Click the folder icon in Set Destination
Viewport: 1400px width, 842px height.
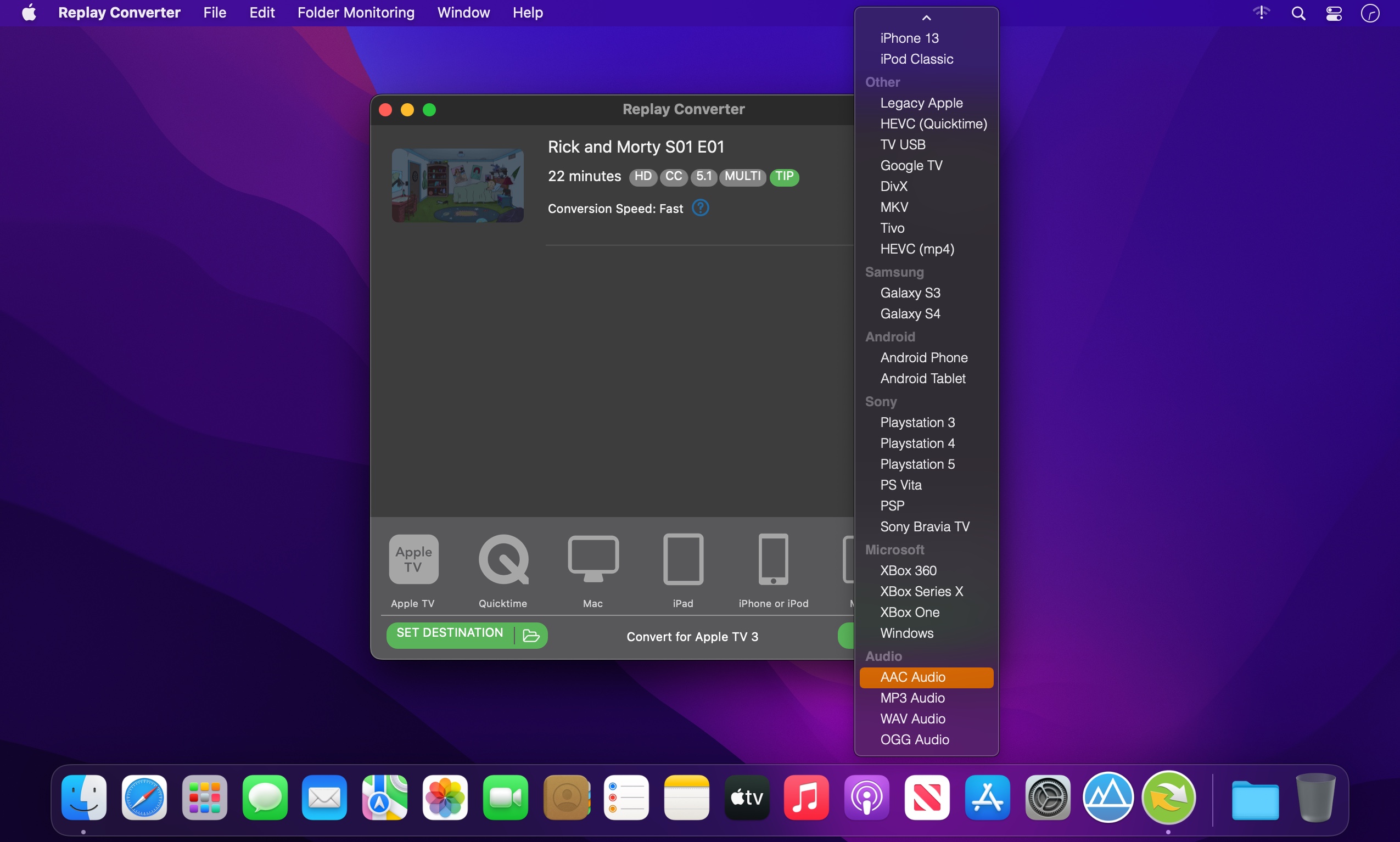pos(531,636)
